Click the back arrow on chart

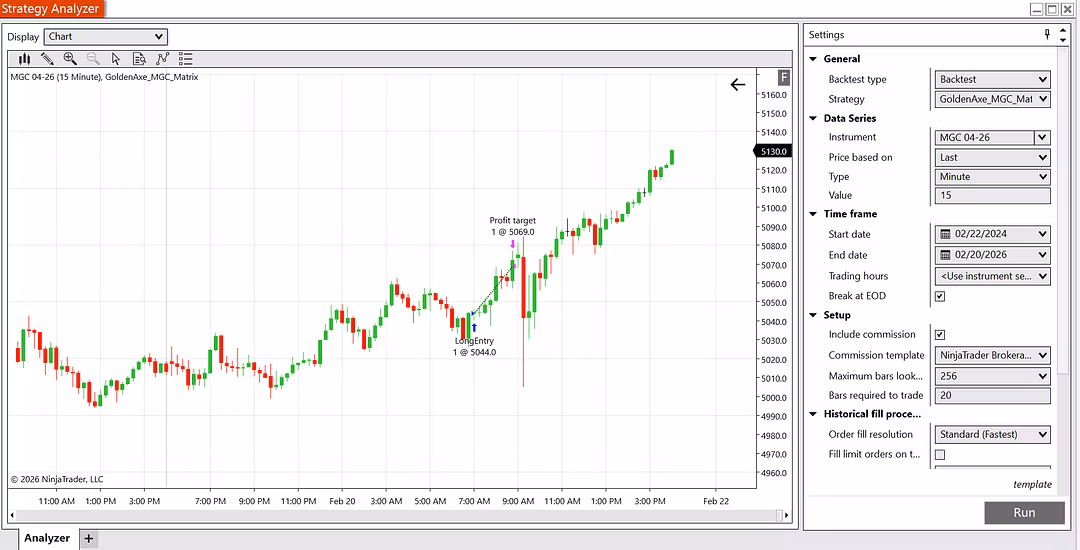coord(738,85)
